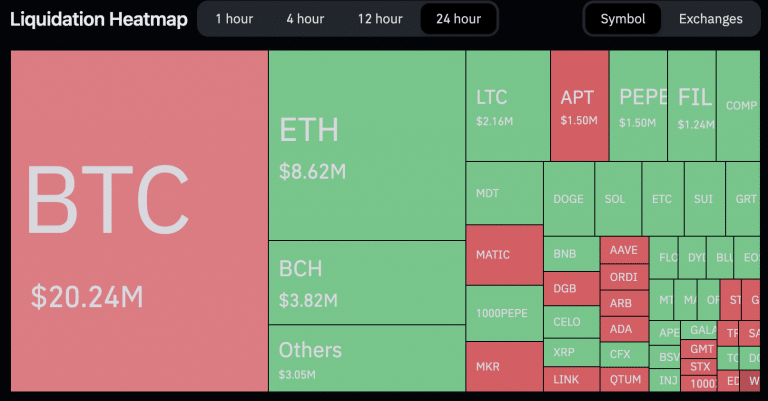Click the BTC $20.24M heatmap tile
Screen dimensions: 768x401
click(x=139, y=221)
